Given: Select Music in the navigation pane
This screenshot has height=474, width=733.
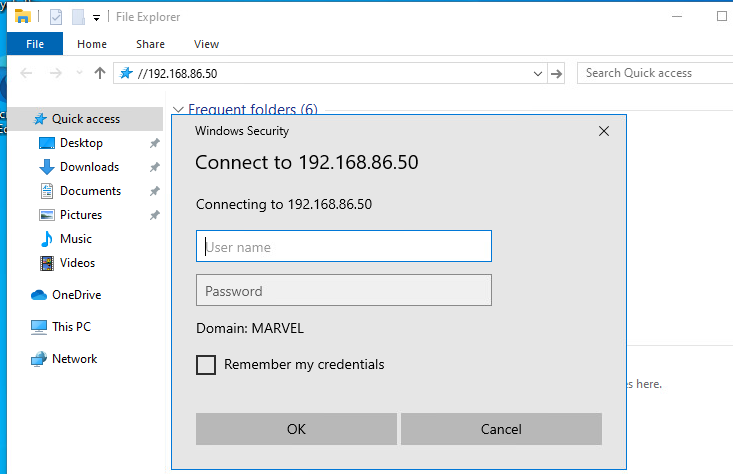Looking at the screenshot, I should pyautogui.click(x=75, y=239).
